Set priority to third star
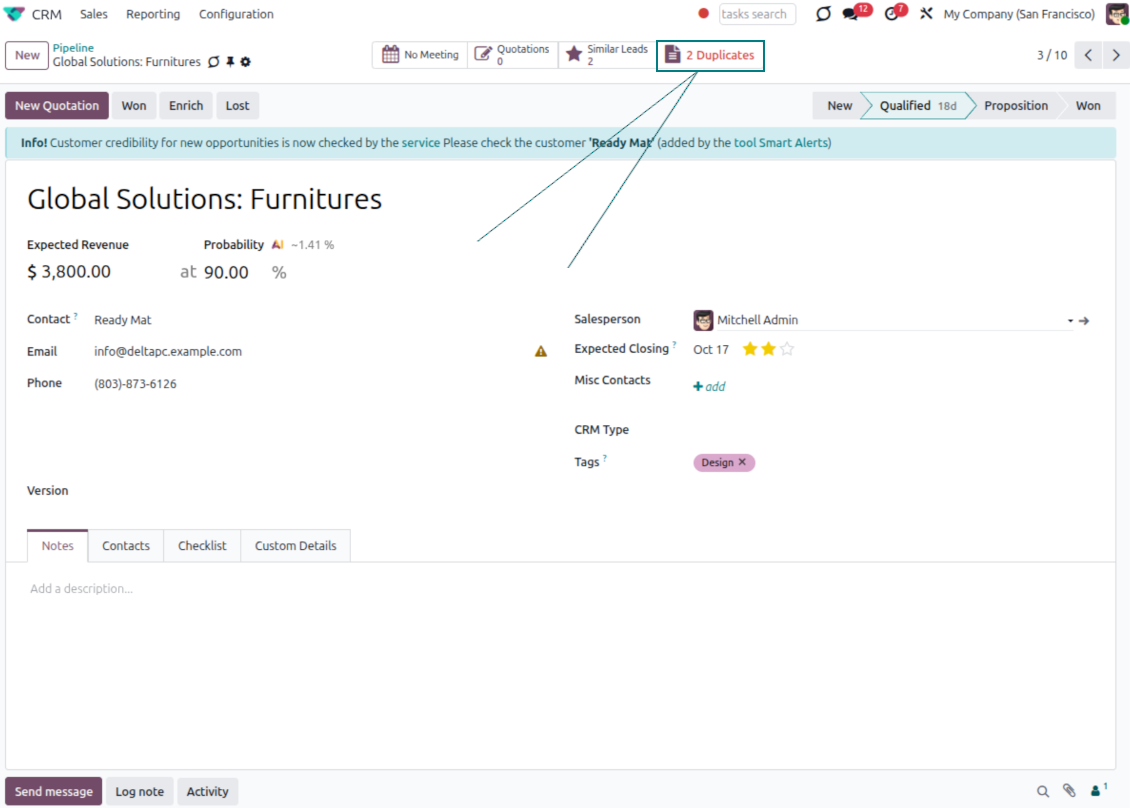 [x=787, y=349]
